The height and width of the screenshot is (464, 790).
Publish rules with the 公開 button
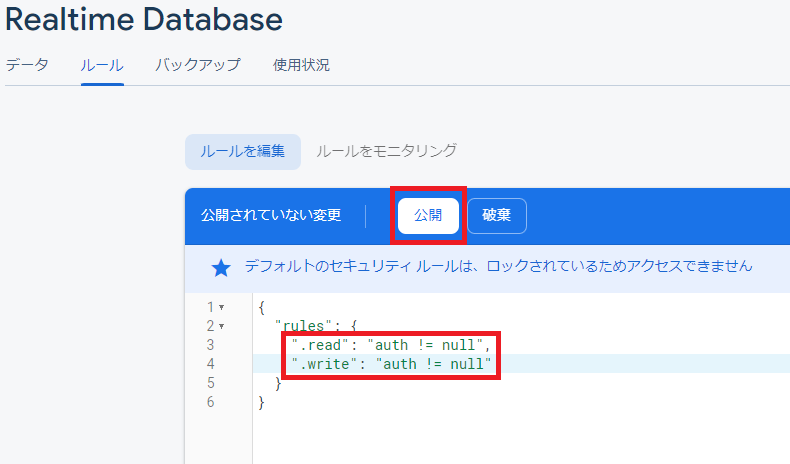pos(428,216)
